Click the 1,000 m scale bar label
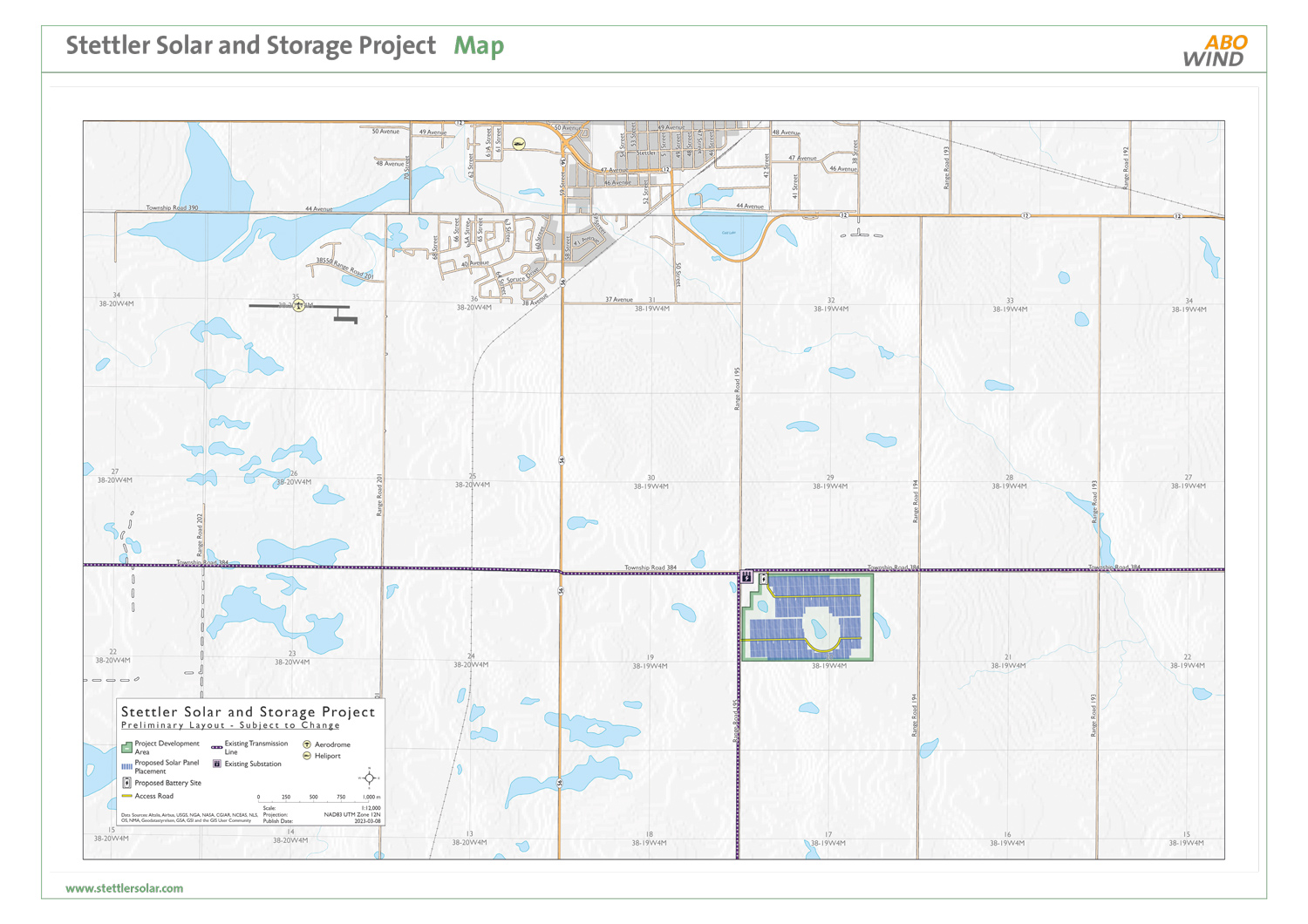The width and height of the screenshot is (1308, 924). [371, 797]
